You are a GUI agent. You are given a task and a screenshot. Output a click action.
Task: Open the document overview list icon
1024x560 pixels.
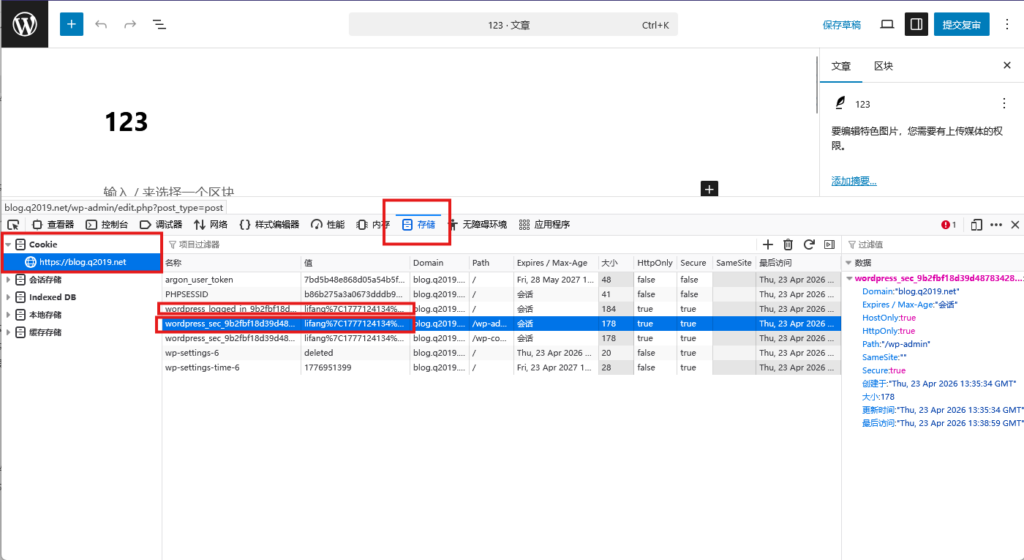pyautogui.click(x=159, y=24)
